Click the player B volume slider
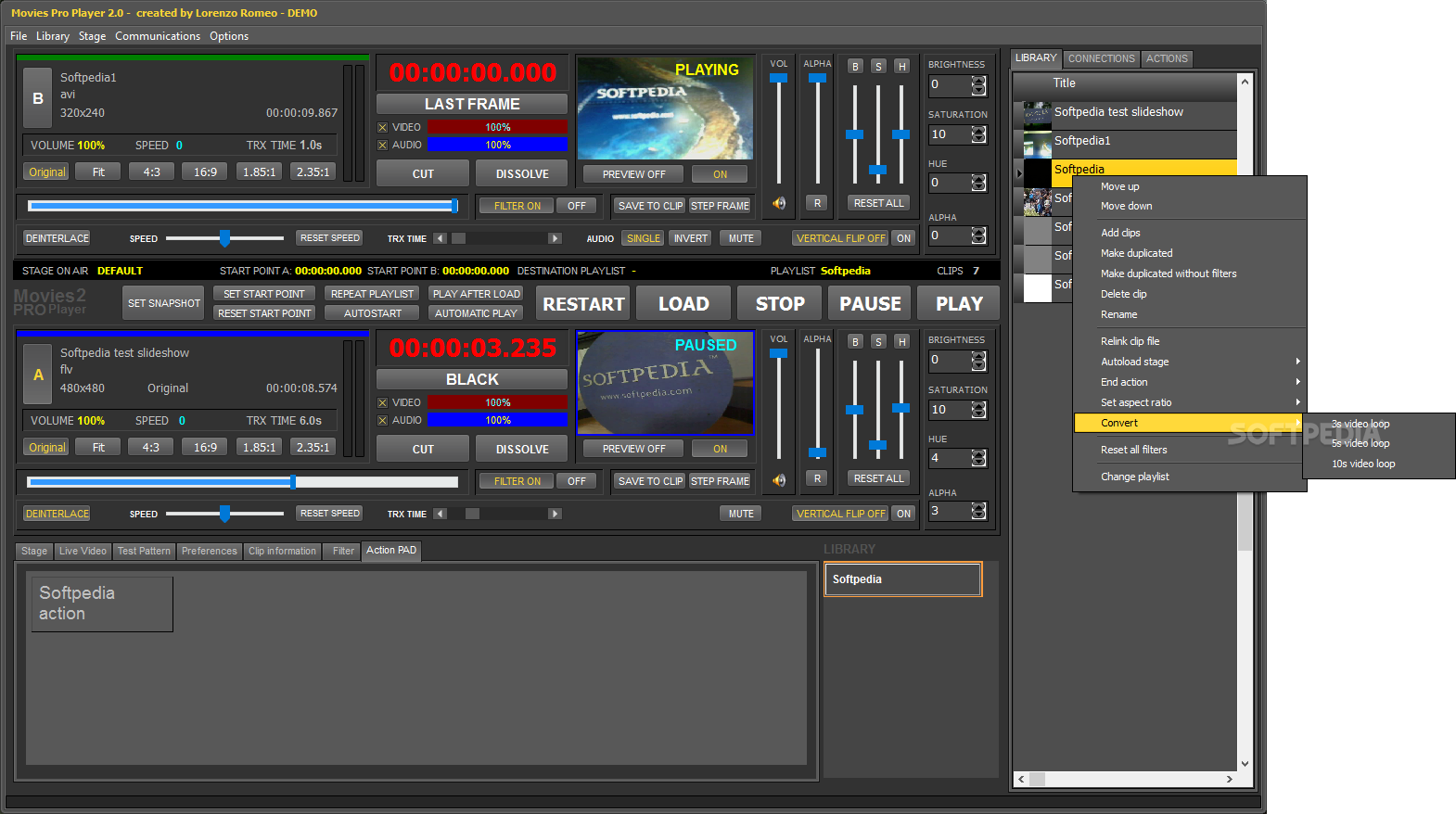This screenshot has height=814, width=1456. pyautogui.click(x=779, y=128)
